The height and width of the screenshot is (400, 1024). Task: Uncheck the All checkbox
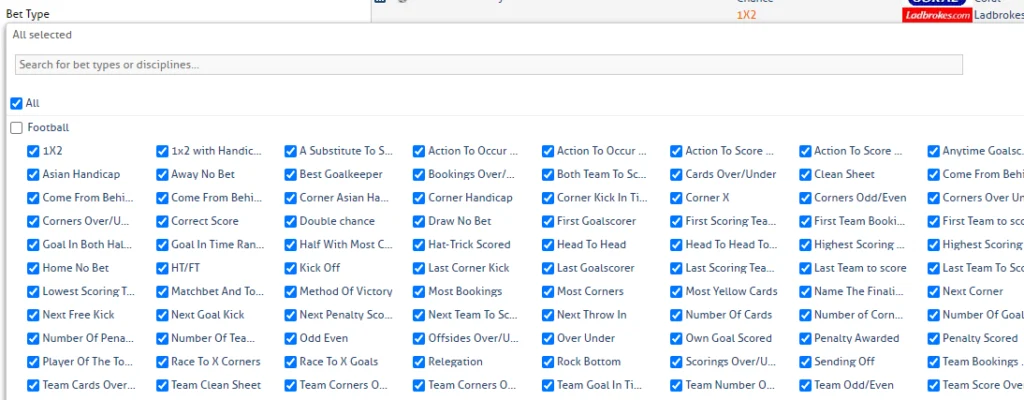[x=16, y=103]
